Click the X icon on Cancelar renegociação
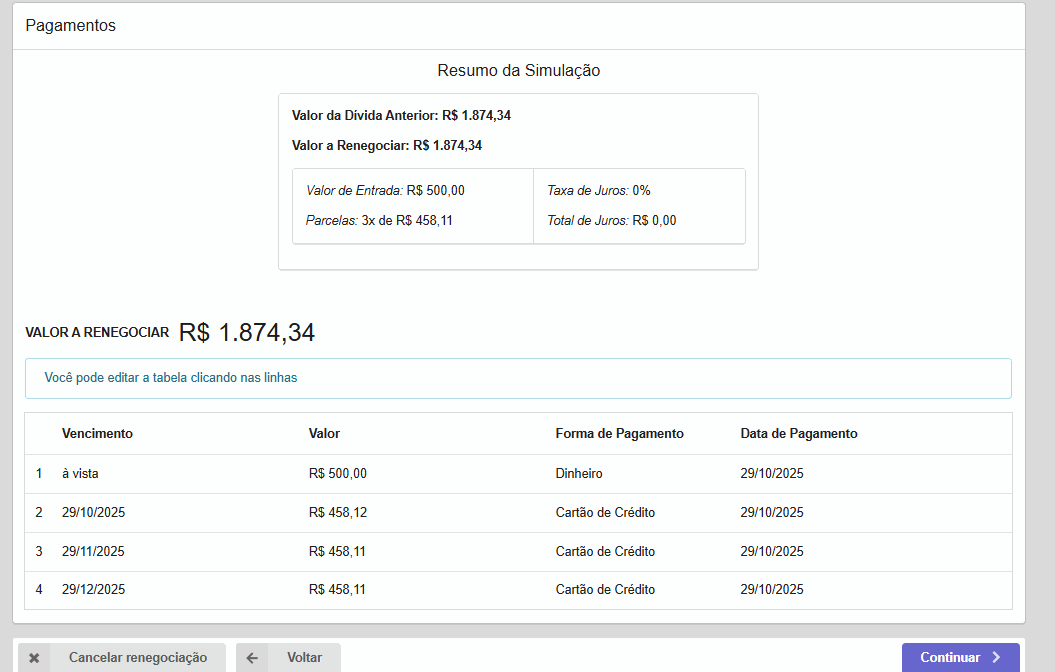The width and height of the screenshot is (1055, 672). click(34, 658)
